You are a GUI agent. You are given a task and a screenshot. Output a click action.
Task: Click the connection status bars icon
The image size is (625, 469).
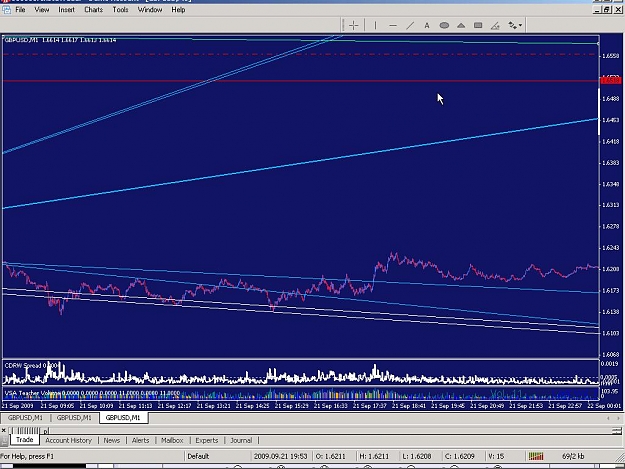click(x=536, y=456)
